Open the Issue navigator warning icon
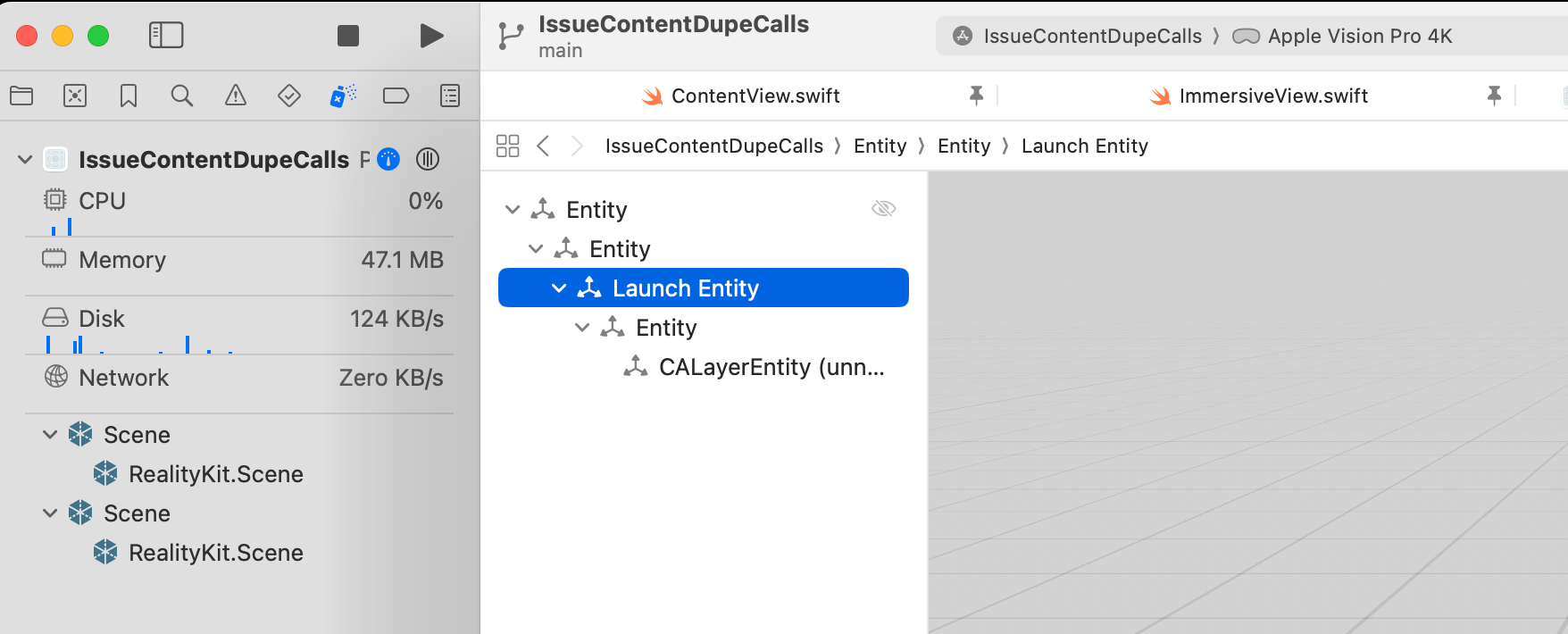The width and height of the screenshot is (1568, 634). pyautogui.click(x=236, y=96)
